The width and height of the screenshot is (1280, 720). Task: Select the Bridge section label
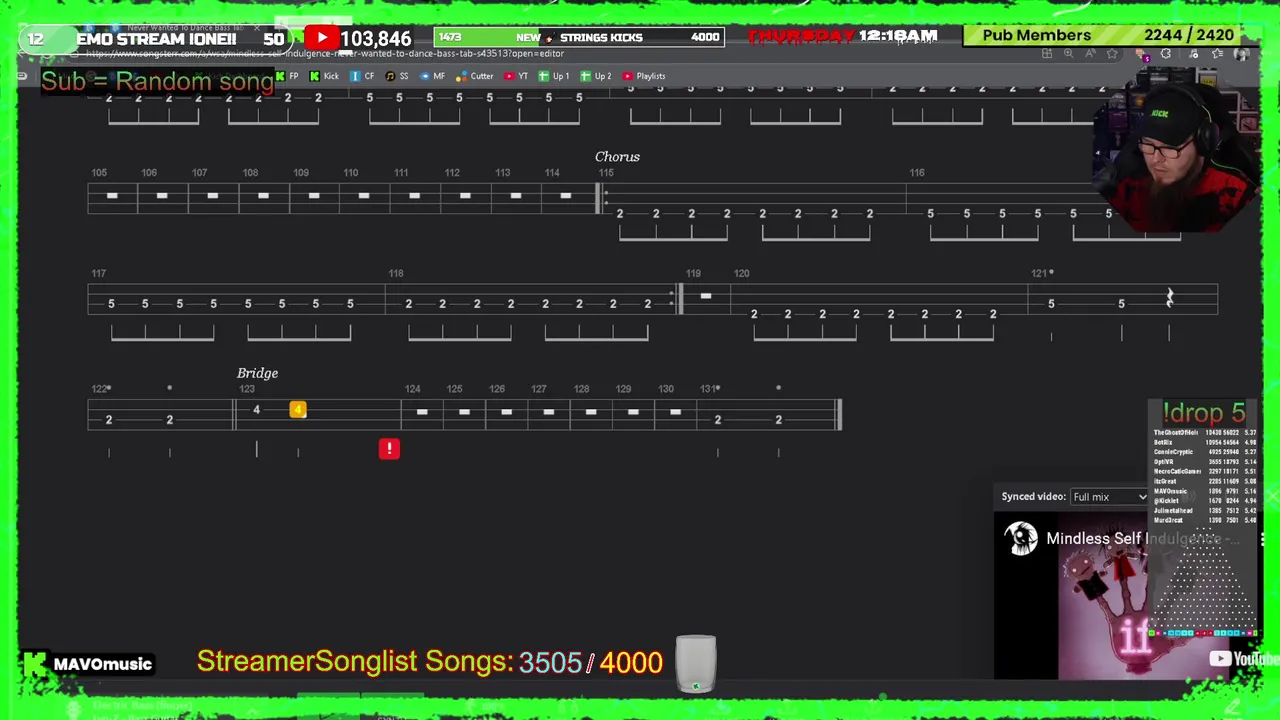pos(257,373)
